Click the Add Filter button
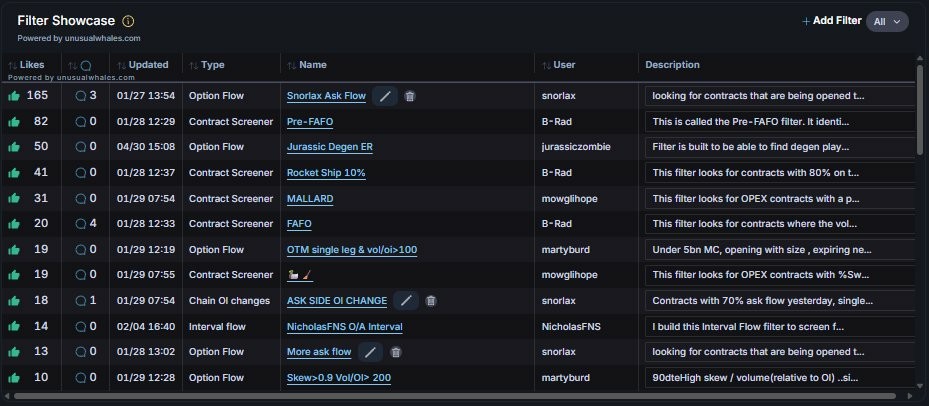Image resolution: width=929 pixels, height=406 pixels. coord(831,21)
